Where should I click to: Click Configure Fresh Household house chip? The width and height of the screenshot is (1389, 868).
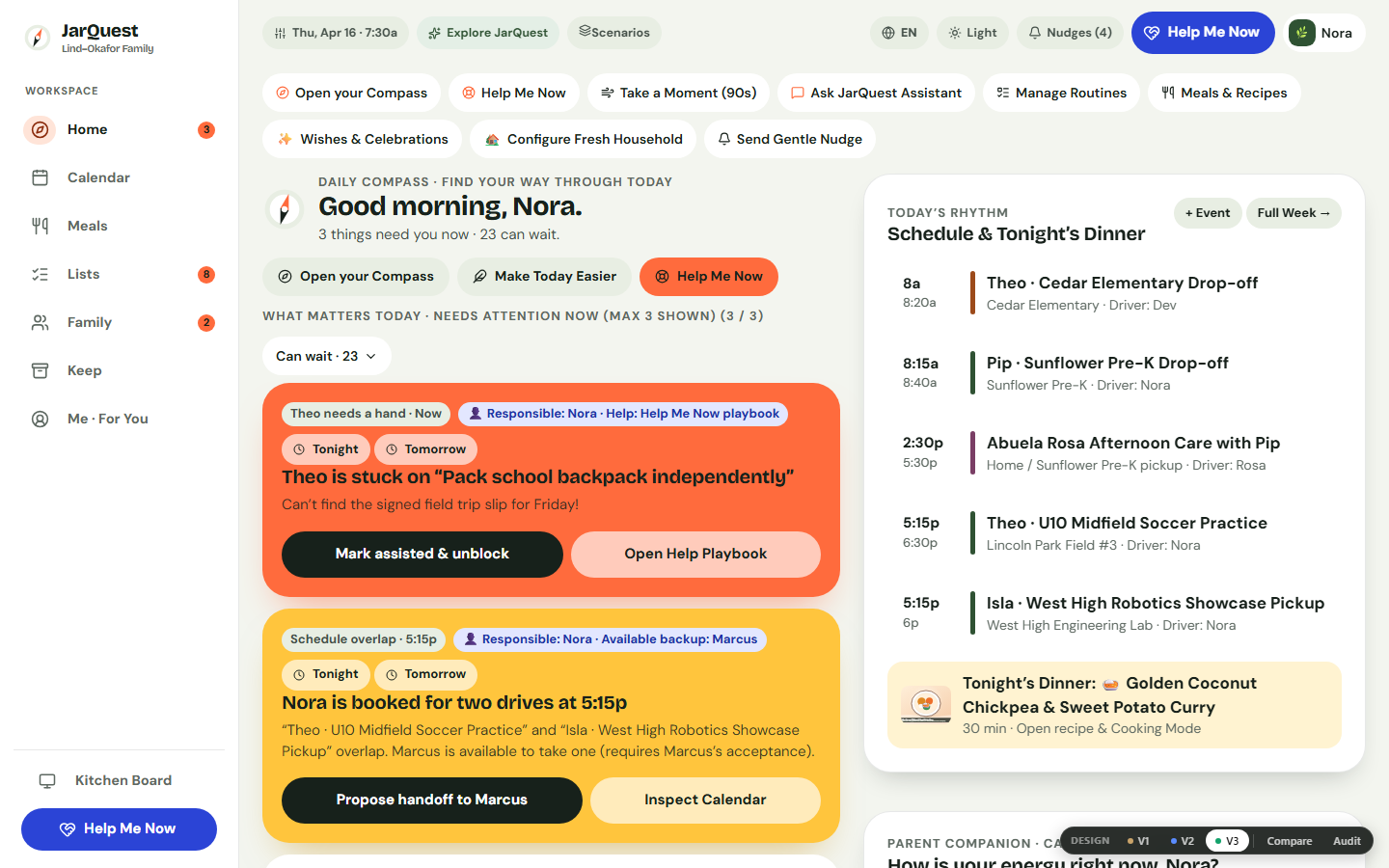[x=583, y=139]
